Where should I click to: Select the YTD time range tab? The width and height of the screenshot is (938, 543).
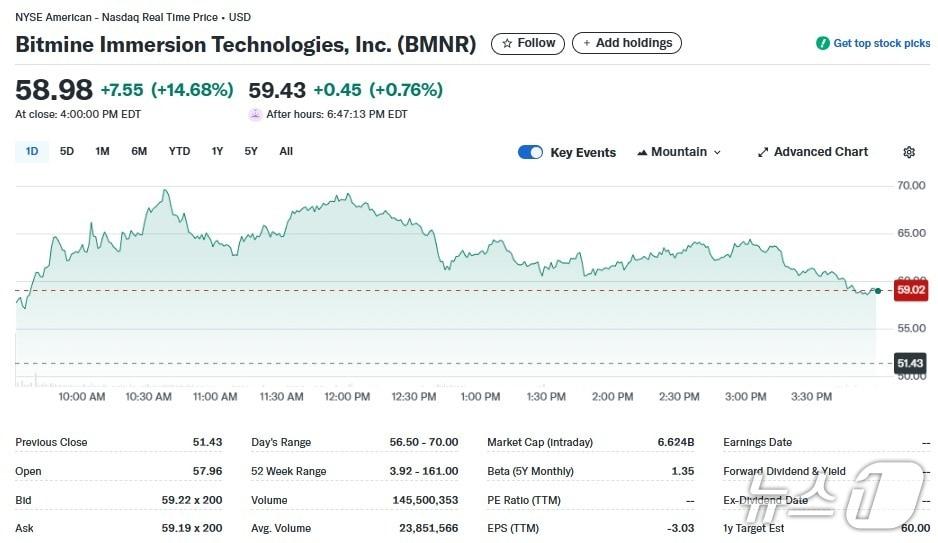click(179, 151)
